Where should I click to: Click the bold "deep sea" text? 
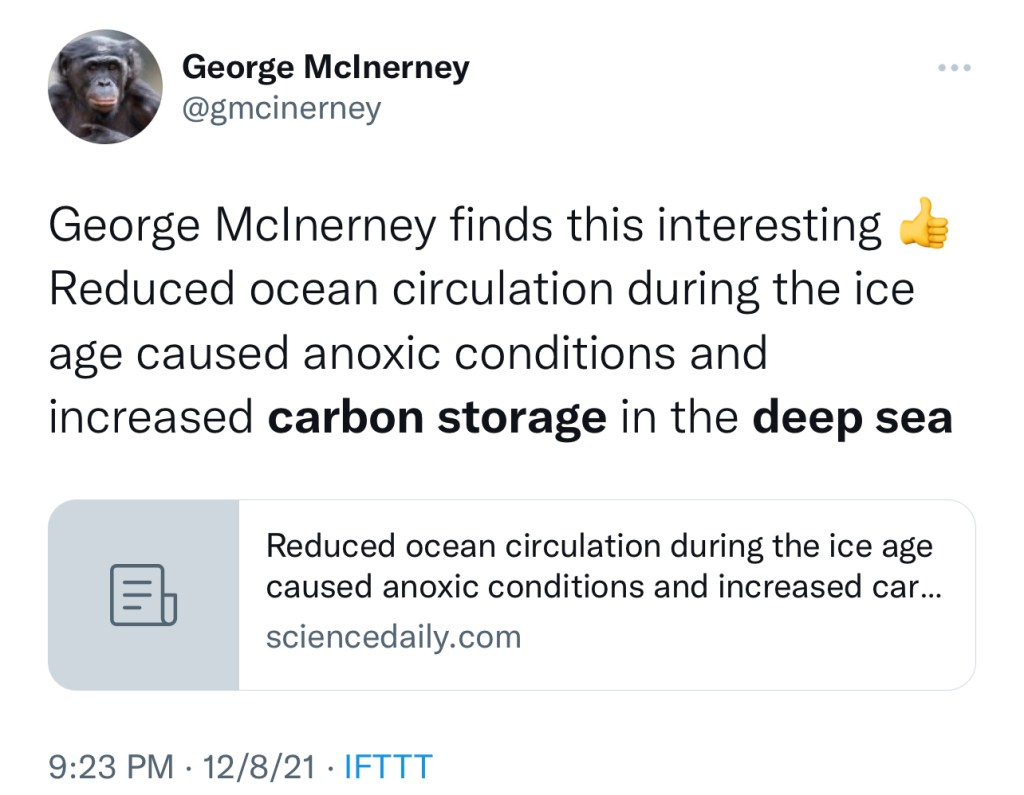click(x=852, y=418)
